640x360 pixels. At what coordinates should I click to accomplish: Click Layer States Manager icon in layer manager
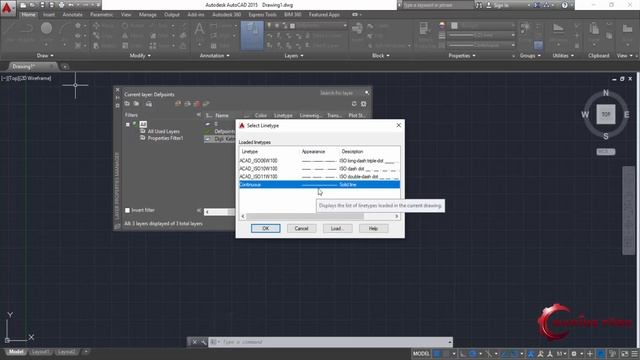click(x=149, y=104)
